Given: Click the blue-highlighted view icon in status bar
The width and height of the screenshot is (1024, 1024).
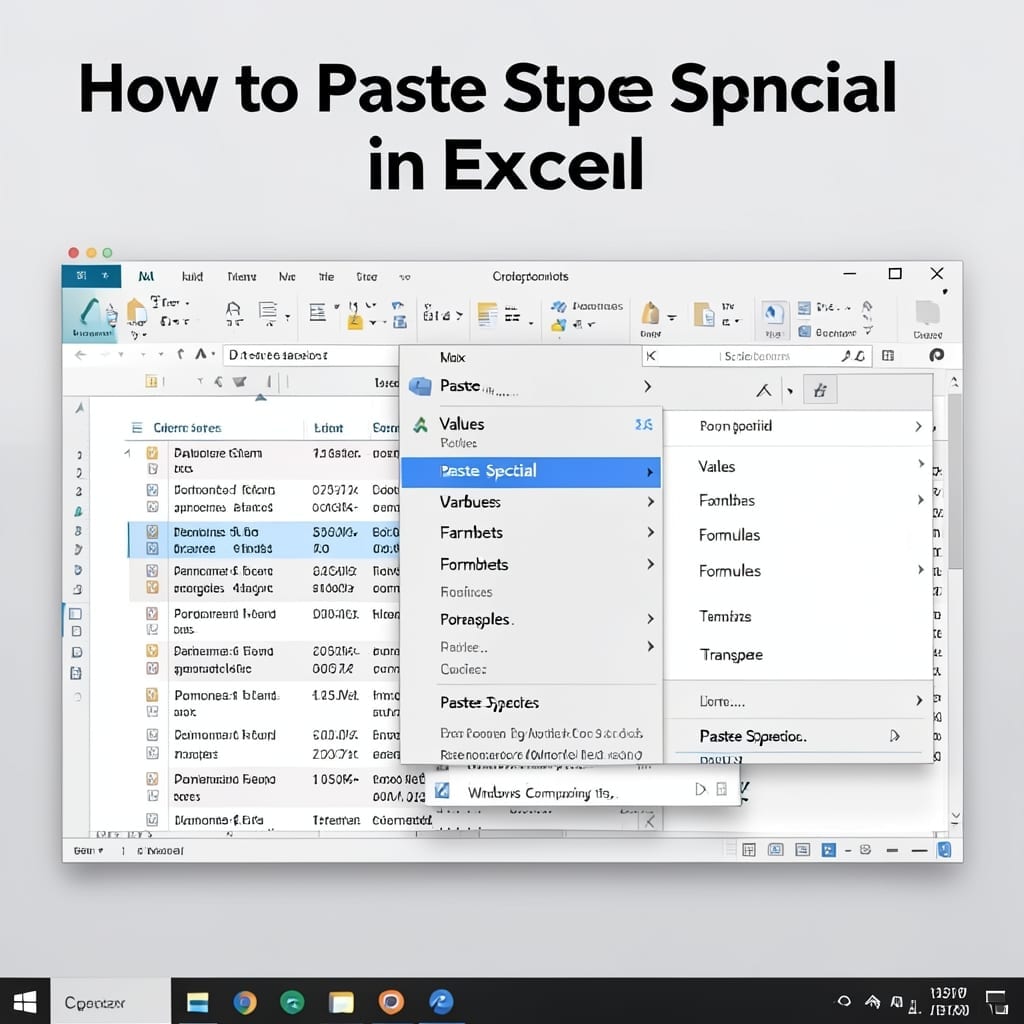Looking at the screenshot, I should point(828,850).
